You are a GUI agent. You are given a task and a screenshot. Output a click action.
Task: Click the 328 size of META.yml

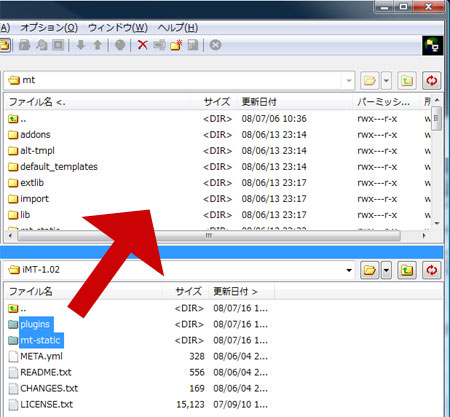pos(197,357)
